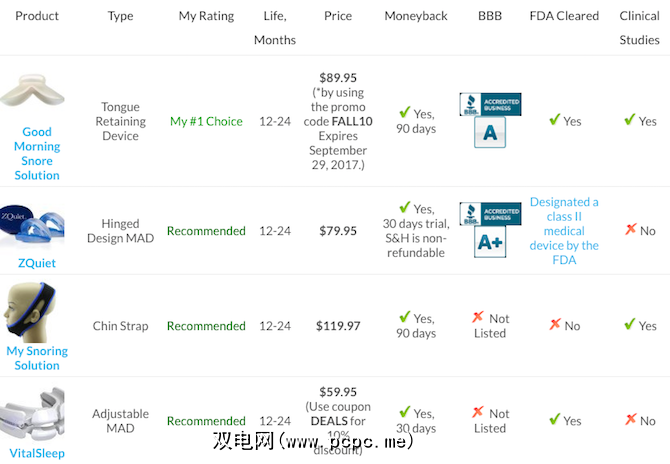Click the red X in My Snoring Solution's FDA Cleared cell

[x=554, y=324]
